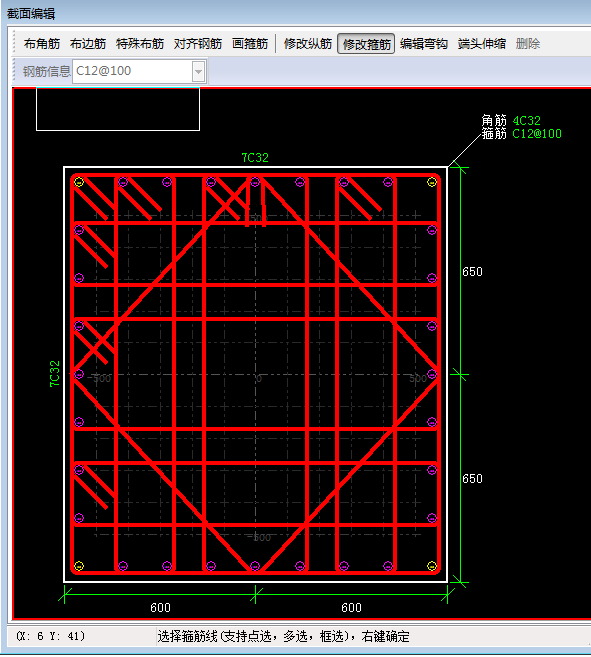
Task: Click the greyed 删除 delete button
Action: (528, 44)
